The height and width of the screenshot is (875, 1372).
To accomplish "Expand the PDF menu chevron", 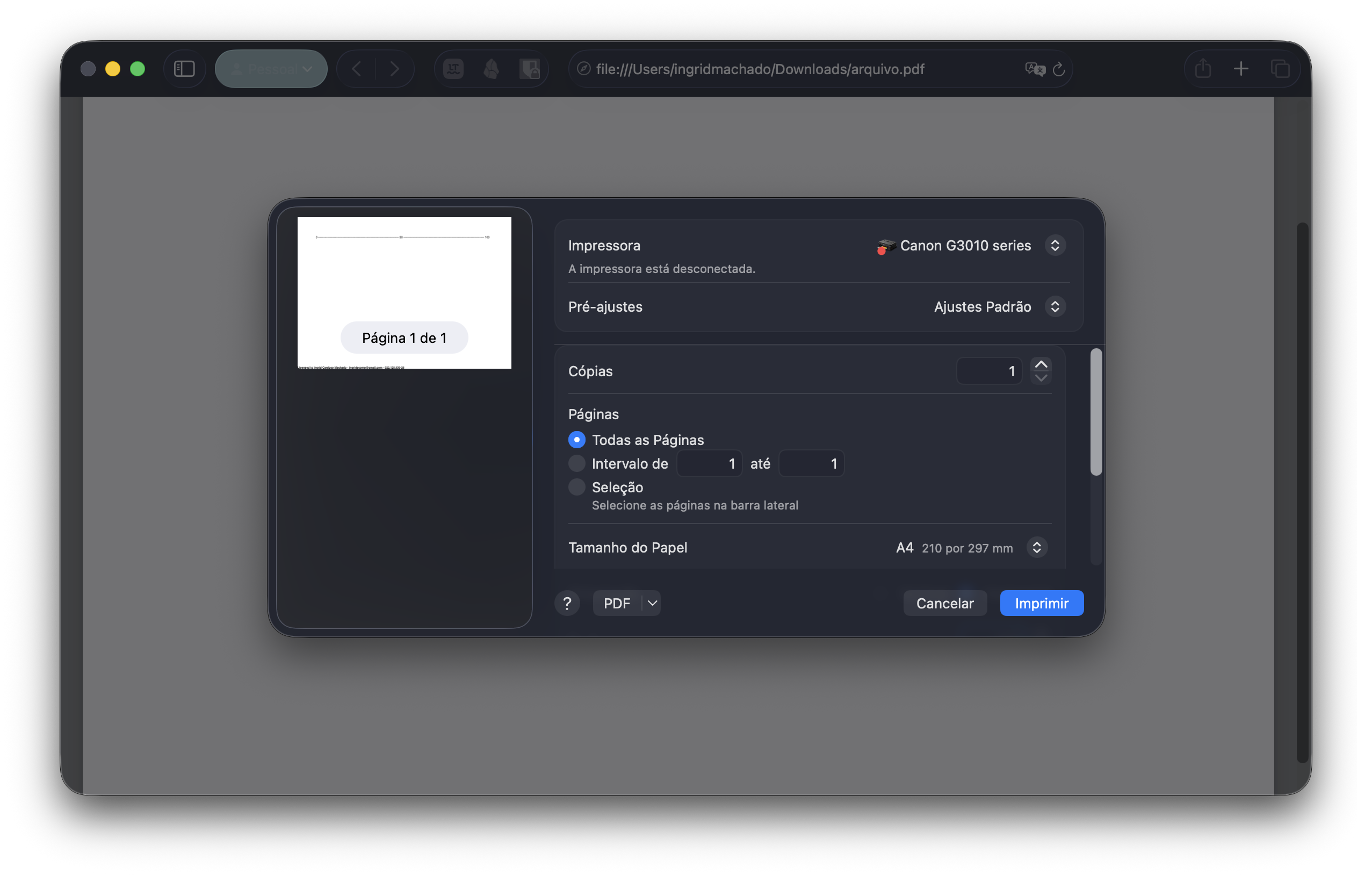I will tap(652, 603).
